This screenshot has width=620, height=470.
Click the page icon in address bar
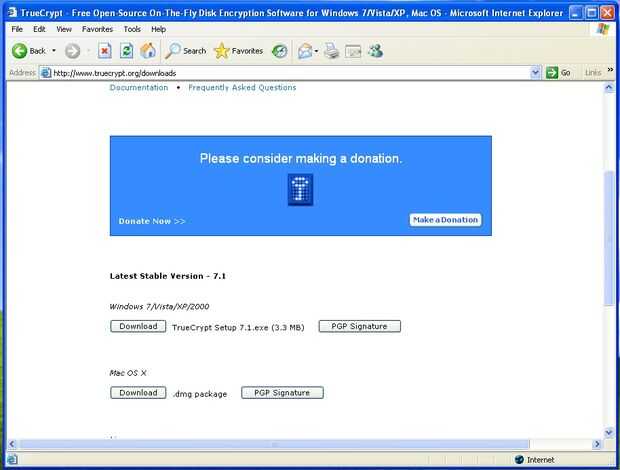46,73
